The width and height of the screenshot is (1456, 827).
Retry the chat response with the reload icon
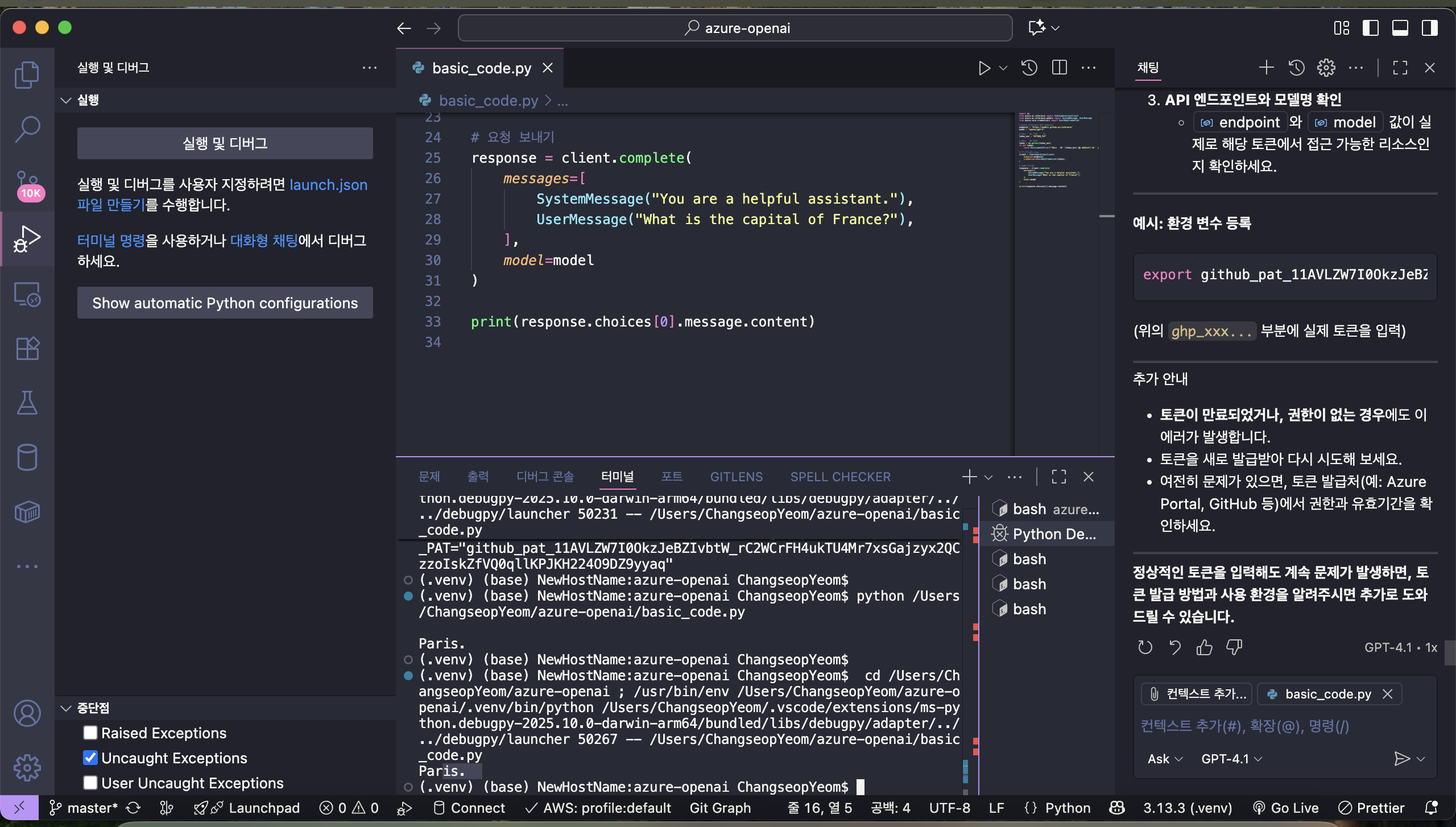1145,647
